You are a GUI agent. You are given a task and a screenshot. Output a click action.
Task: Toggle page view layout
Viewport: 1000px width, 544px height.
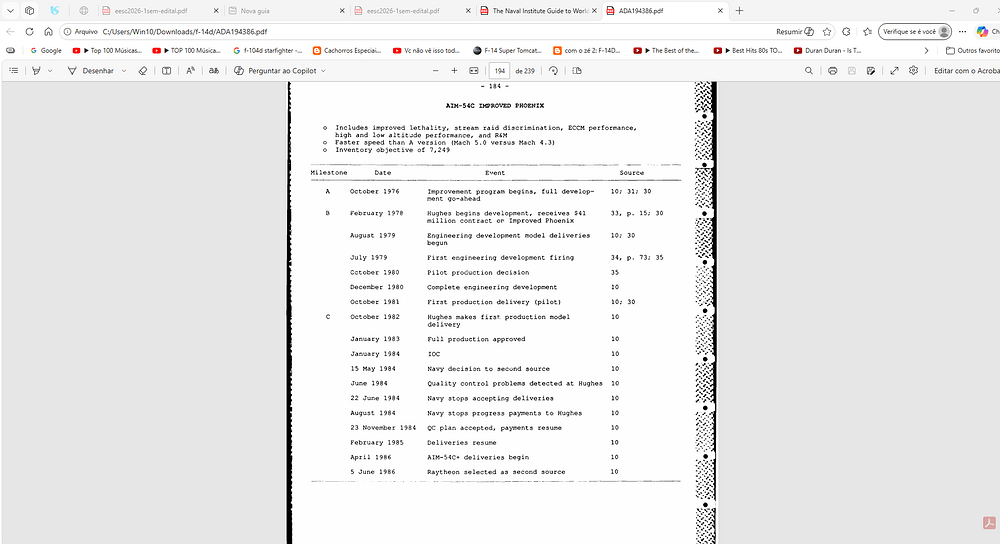coord(576,71)
